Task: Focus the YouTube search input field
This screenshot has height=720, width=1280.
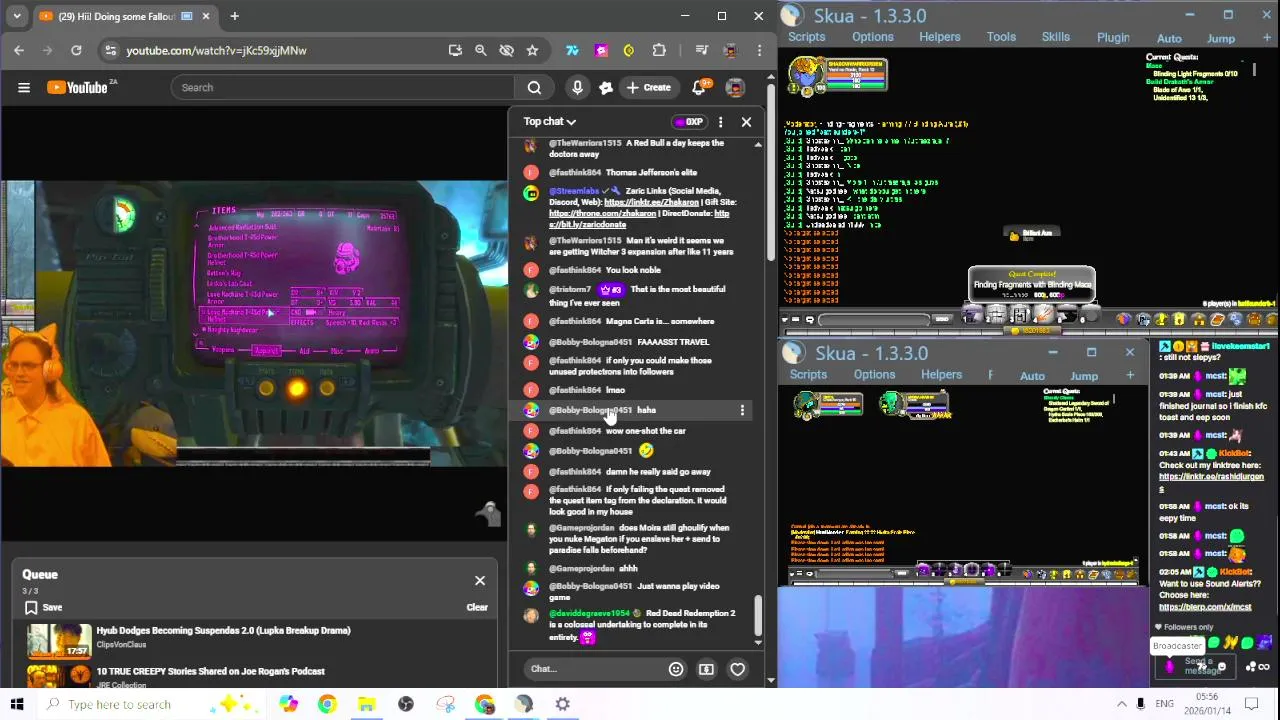Action: click(342, 88)
